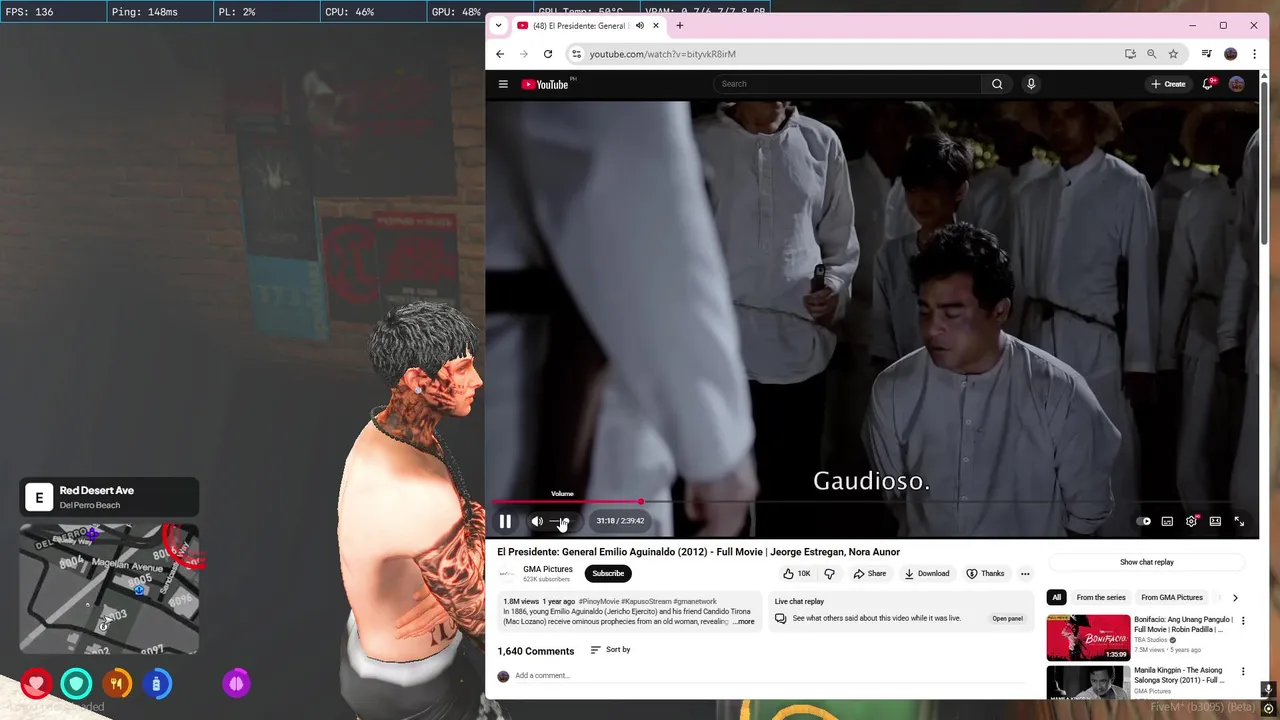Send Thanks to the creator
Image resolution: width=1280 pixels, height=720 pixels.
(x=985, y=573)
